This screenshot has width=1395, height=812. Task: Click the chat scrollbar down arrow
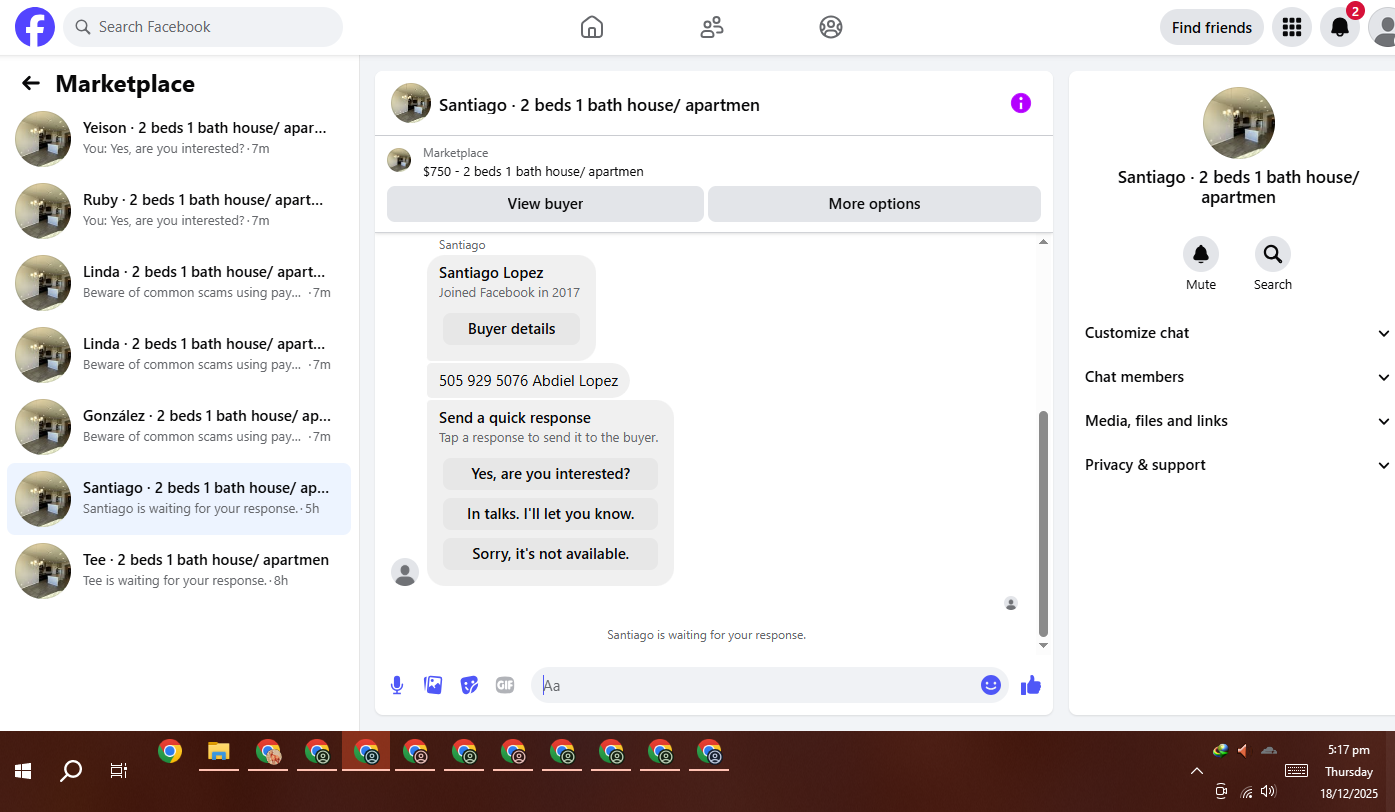[x=1043, y=646]
